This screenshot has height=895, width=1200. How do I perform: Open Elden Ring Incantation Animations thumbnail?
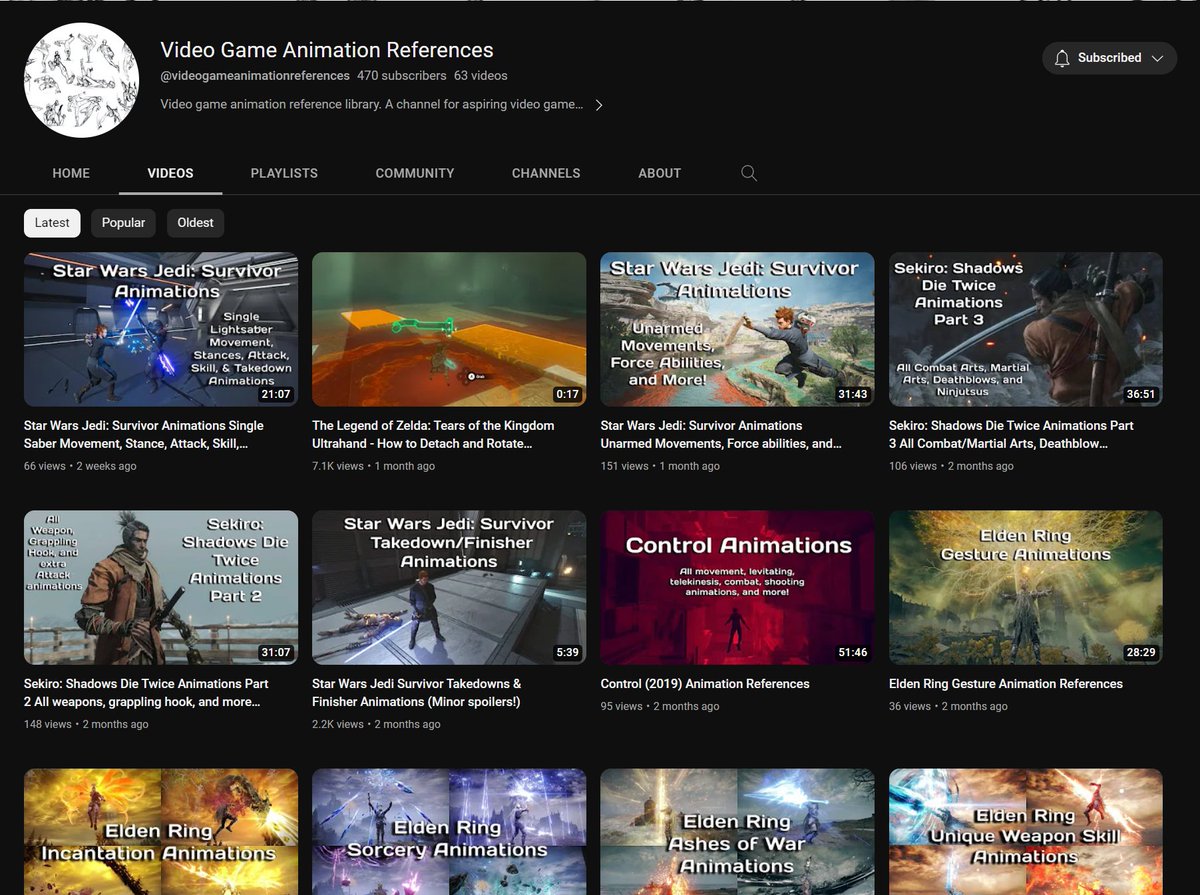point(161,832)
